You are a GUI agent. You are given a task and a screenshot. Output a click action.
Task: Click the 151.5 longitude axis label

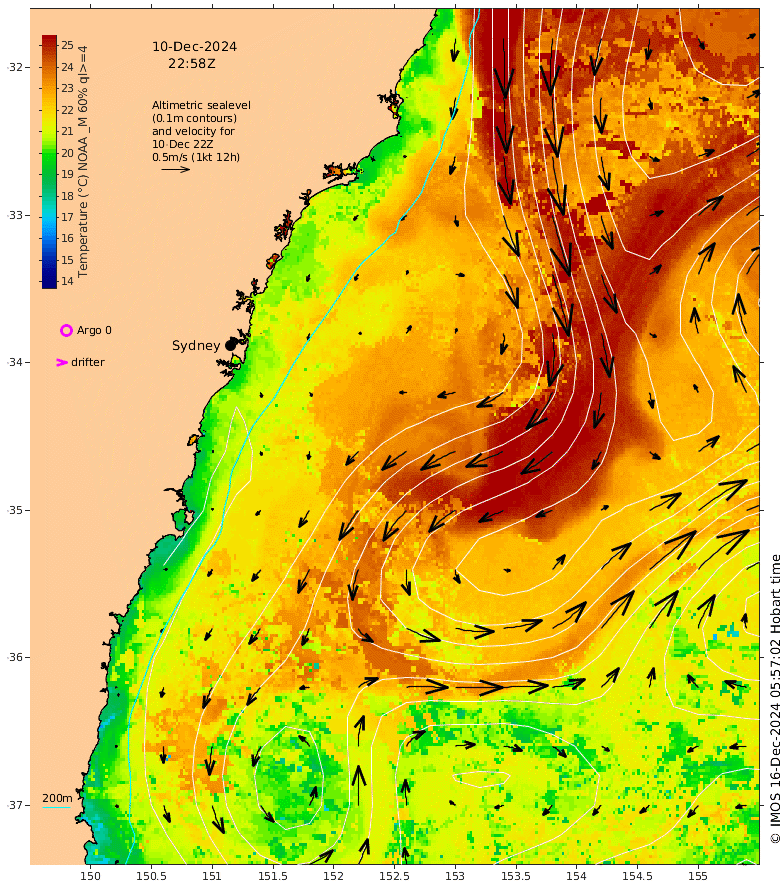tap(273, 876)
